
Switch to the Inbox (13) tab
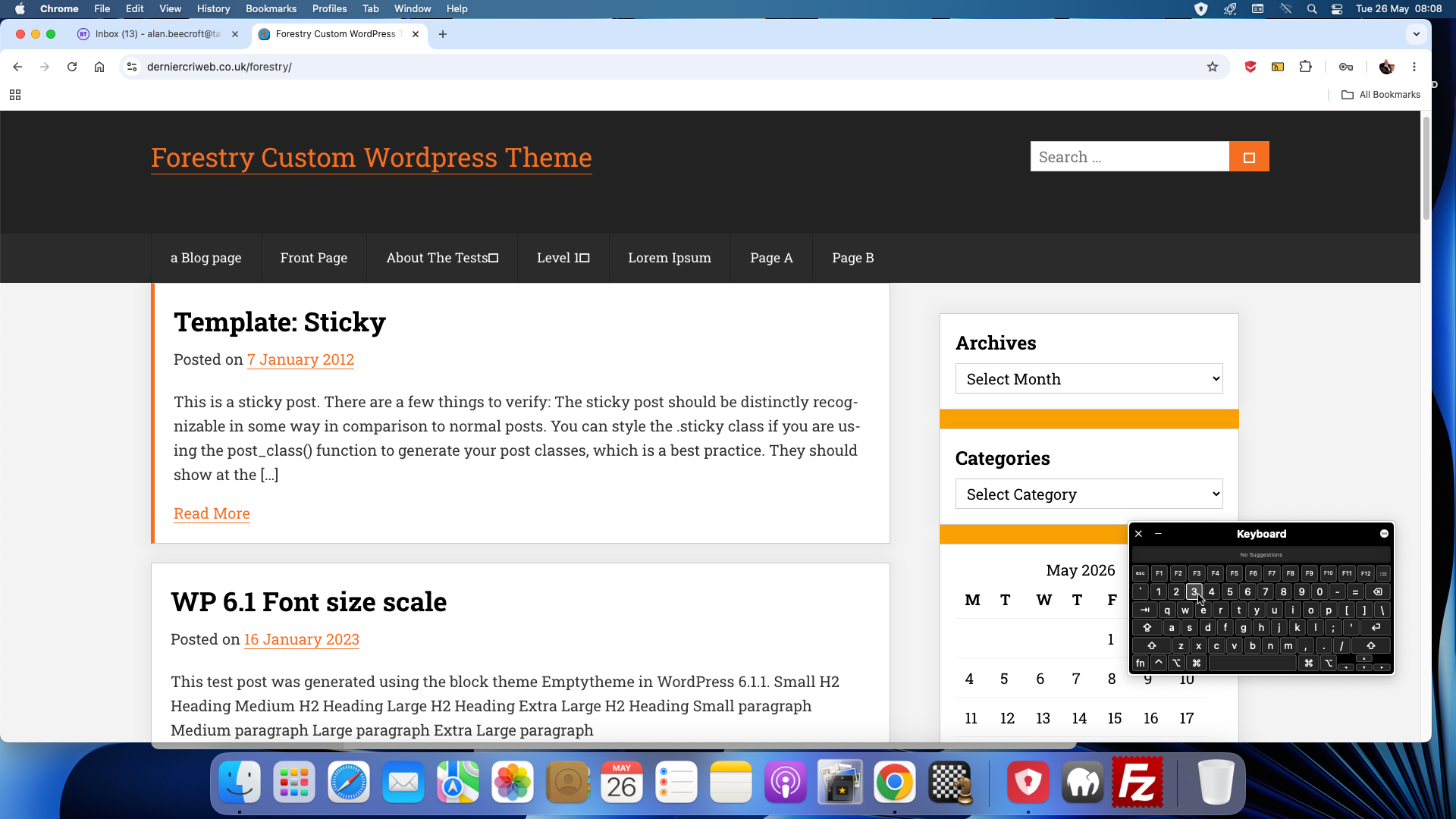[x=158, y=34]
